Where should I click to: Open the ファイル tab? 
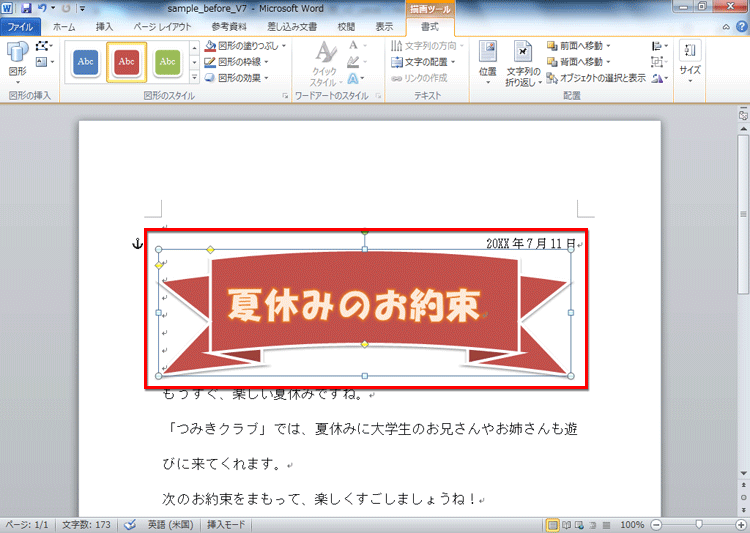point(21,27)
